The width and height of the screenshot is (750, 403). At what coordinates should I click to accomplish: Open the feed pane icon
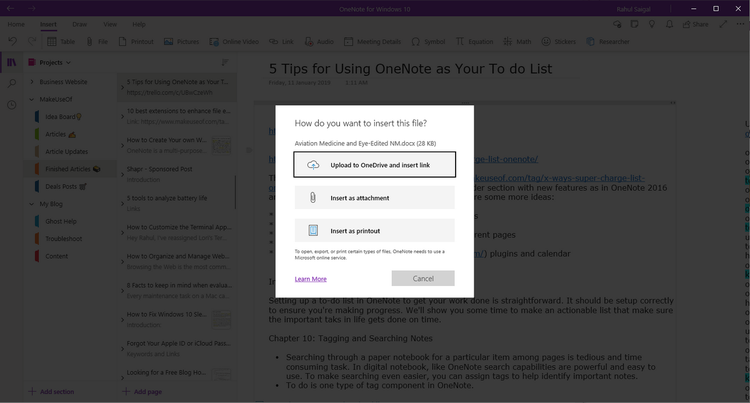[634, 24]
